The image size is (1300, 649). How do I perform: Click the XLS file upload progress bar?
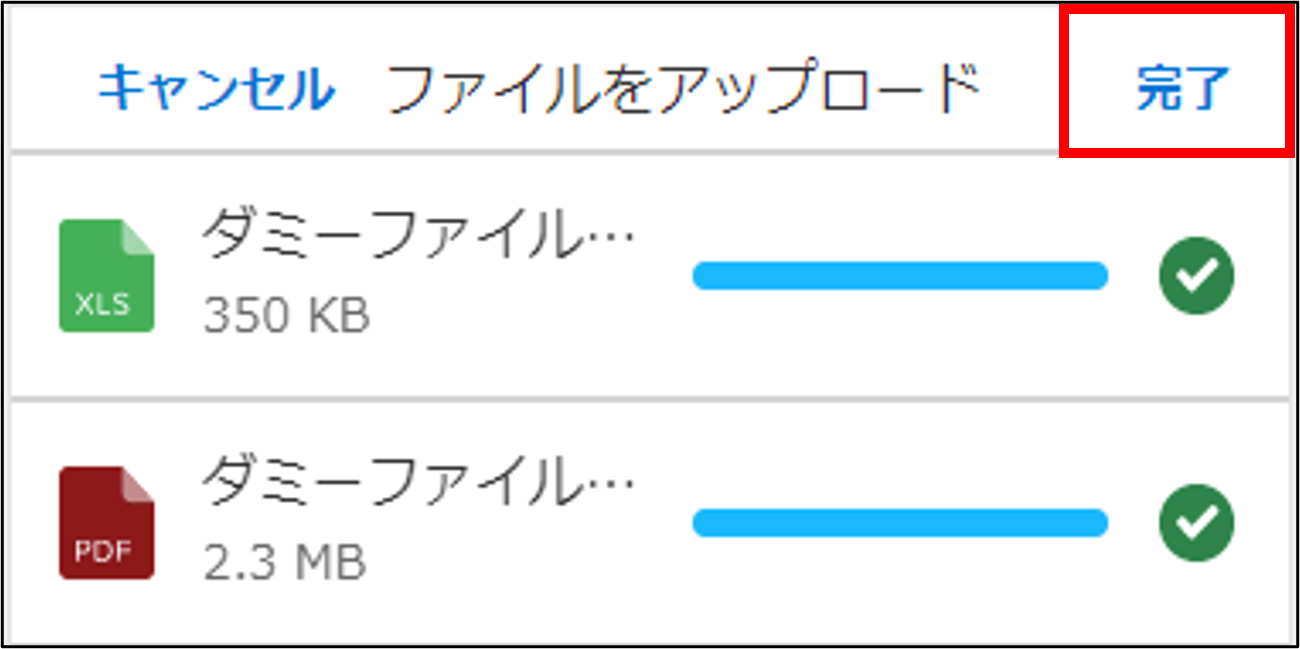(x=900, y=276)
